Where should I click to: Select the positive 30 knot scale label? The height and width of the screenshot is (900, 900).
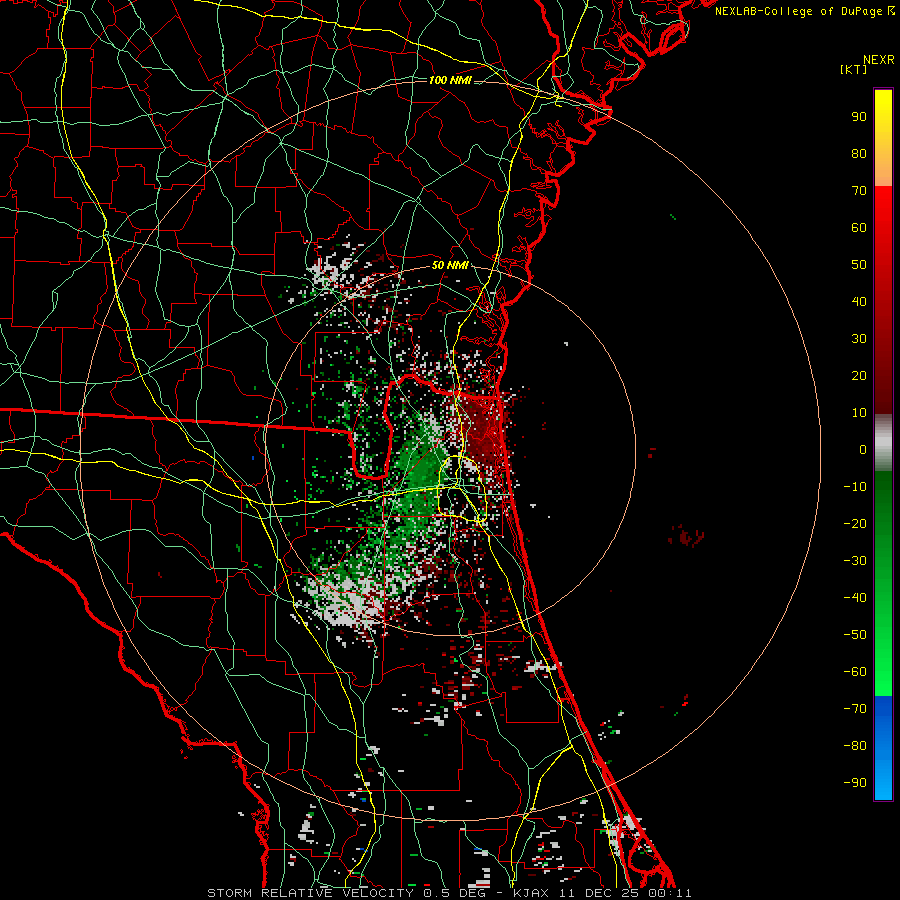pyautogui.click(x=859, y=339)
